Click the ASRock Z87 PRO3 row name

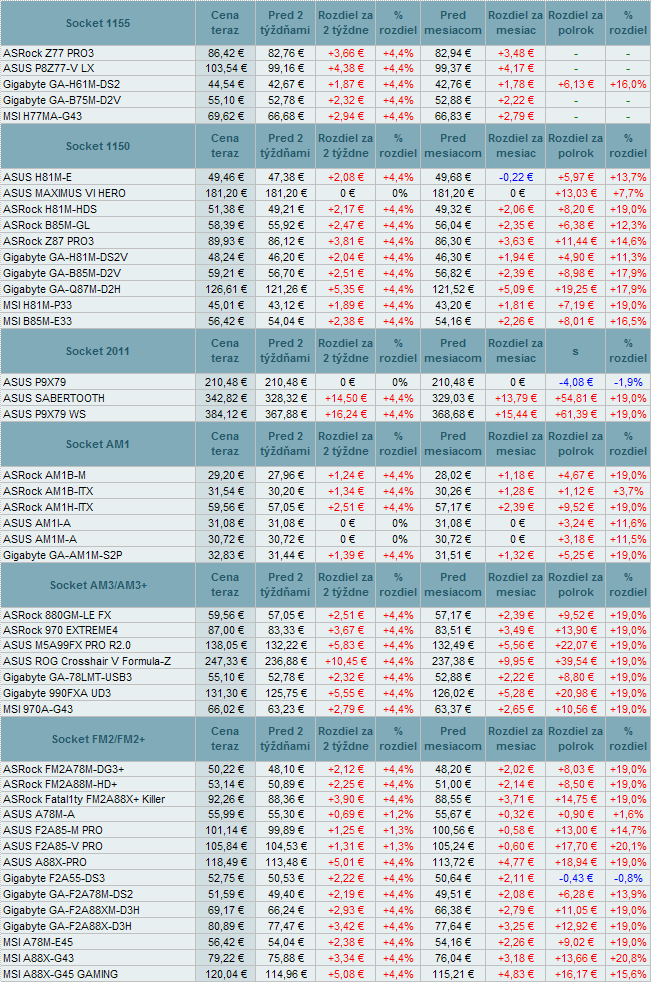tap(48, 241)
